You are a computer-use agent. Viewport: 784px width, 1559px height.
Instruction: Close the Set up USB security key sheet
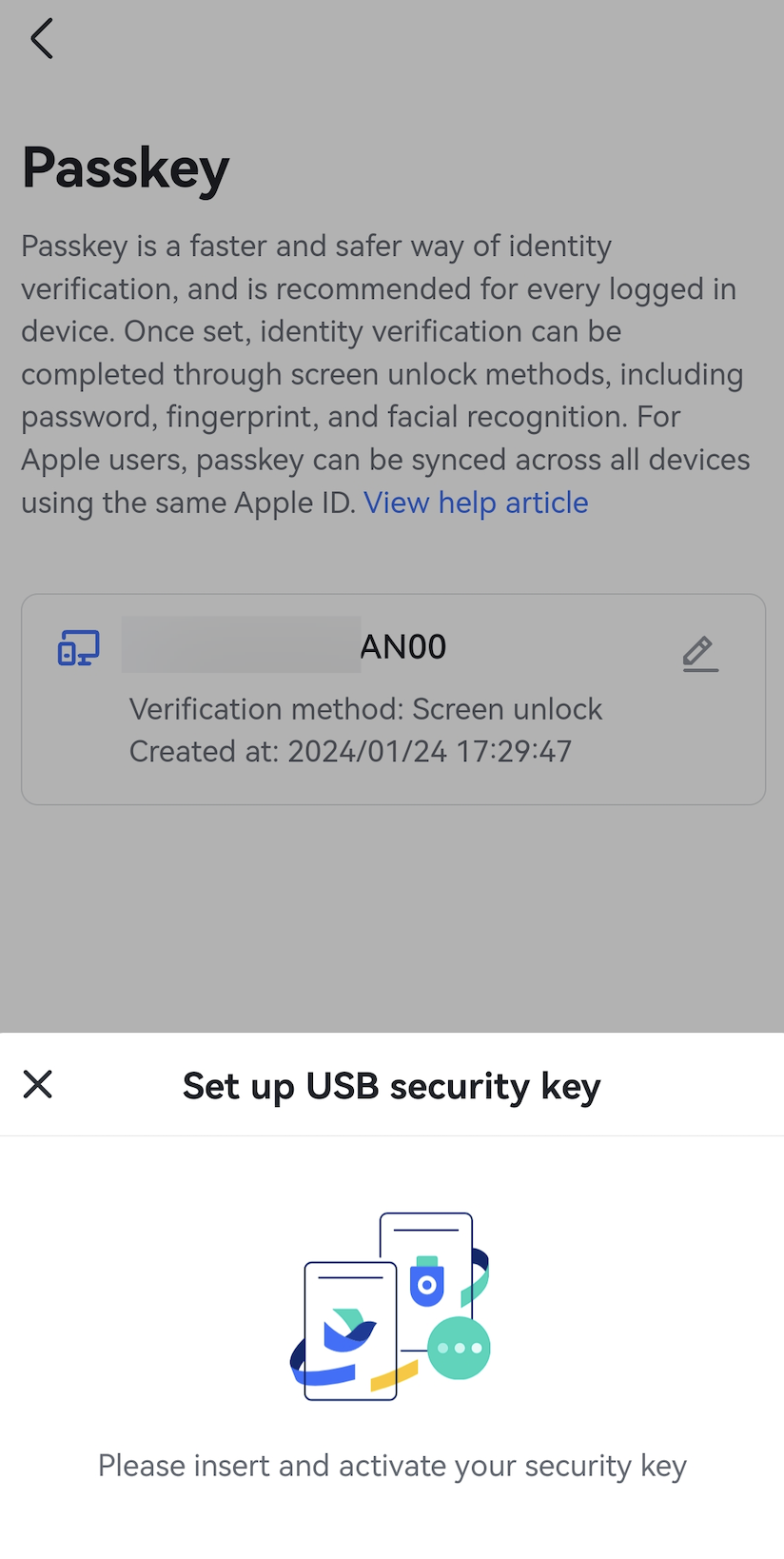(x=38, y=1084)
